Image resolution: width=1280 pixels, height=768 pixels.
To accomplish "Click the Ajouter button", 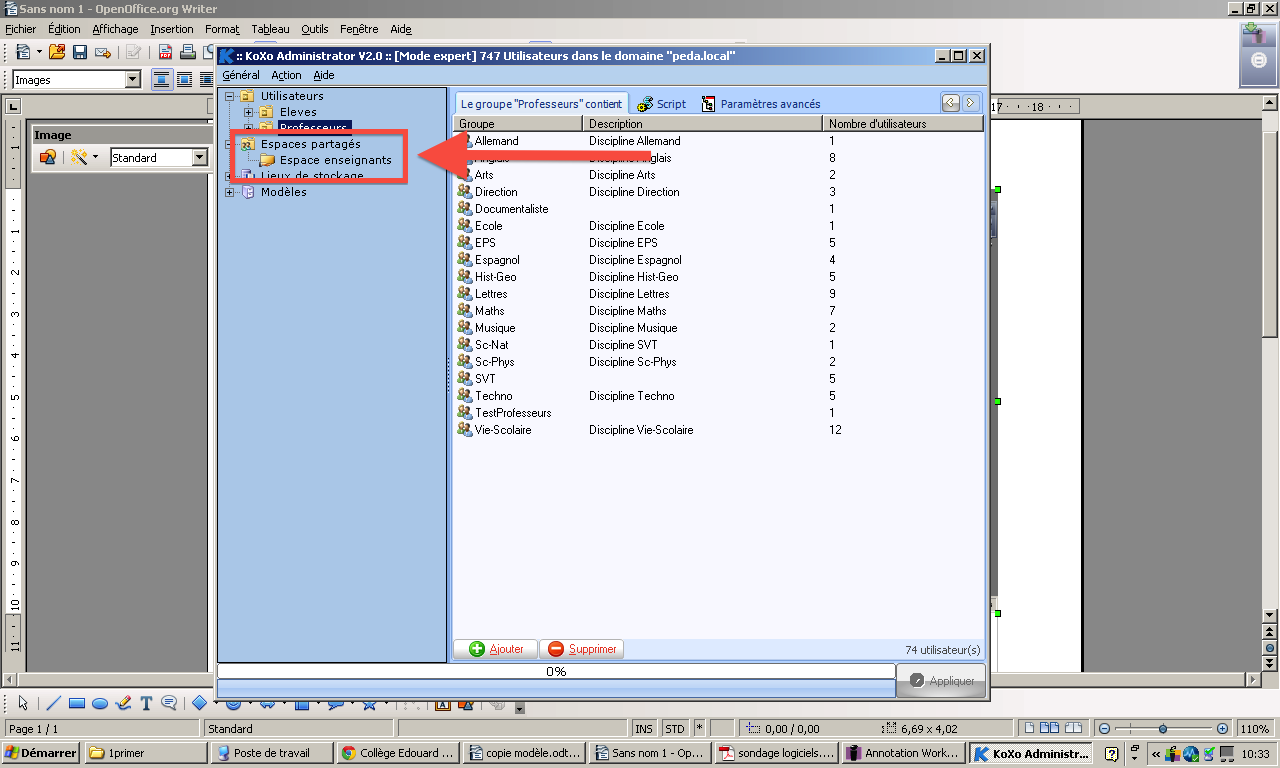I will (496, 649).
